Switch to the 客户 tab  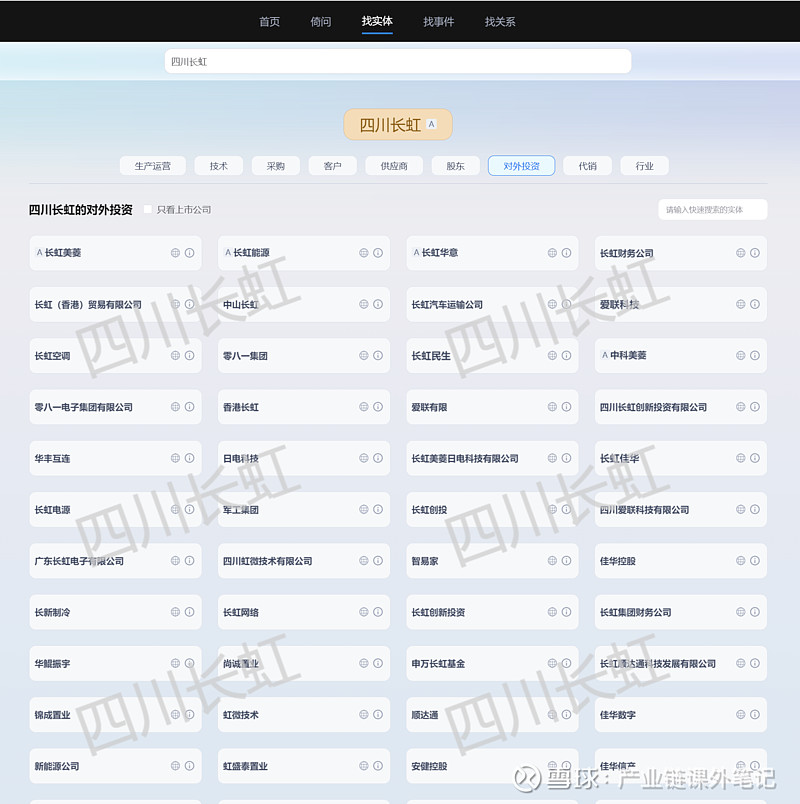tap(332, 166)
